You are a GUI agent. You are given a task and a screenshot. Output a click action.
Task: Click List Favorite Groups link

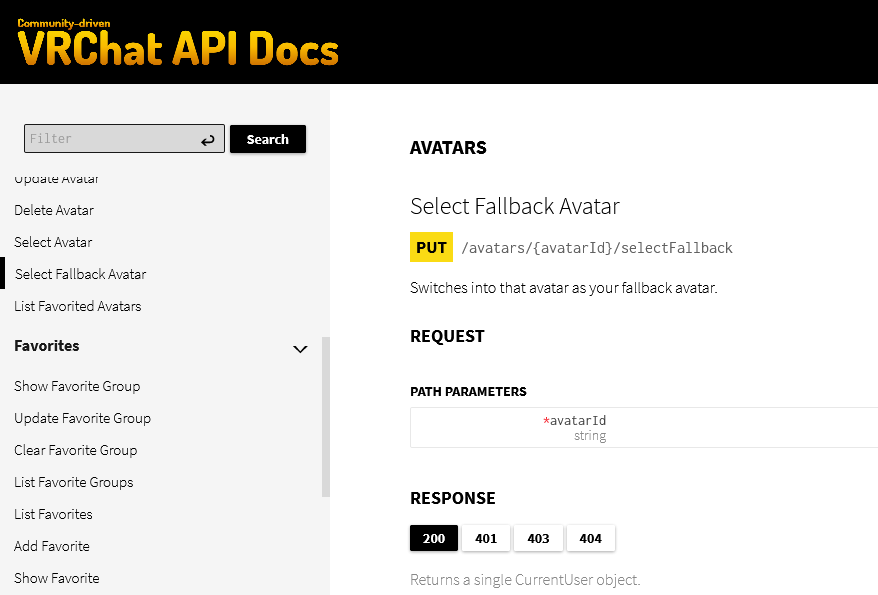pyautogui.click(x=74, y=482)
